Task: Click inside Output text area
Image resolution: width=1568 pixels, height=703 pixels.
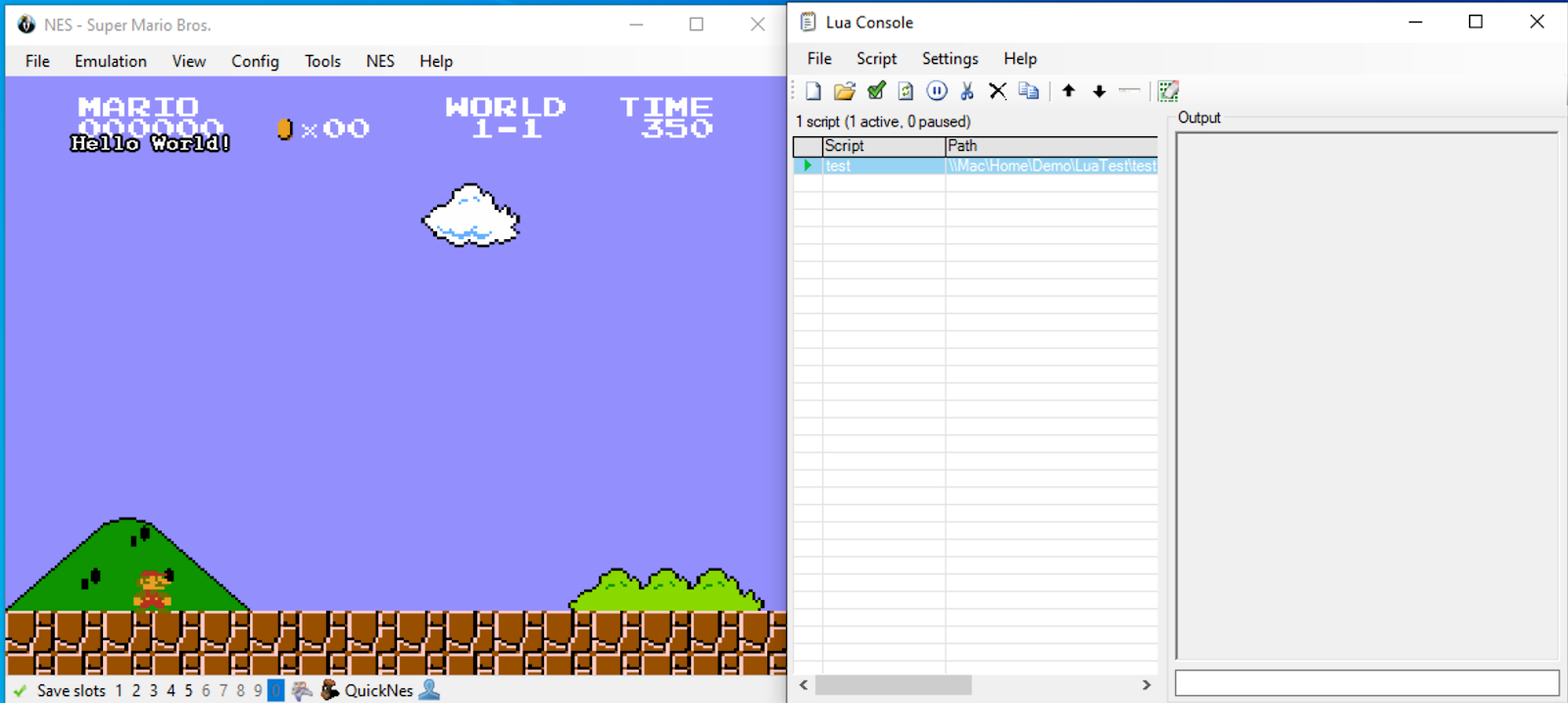Action: coord(1366,395)
